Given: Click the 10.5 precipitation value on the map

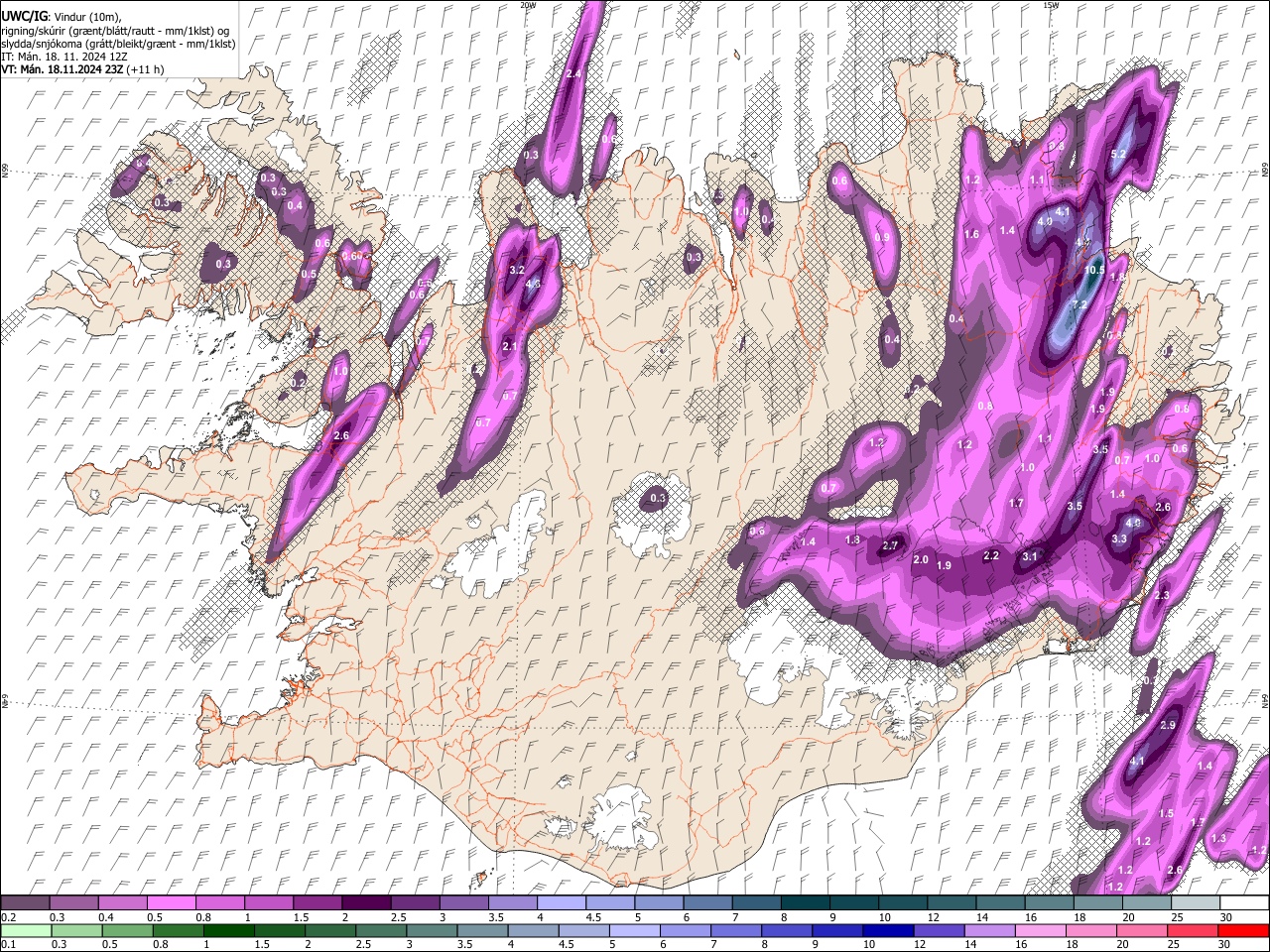Looking at the screenshot, I should coord(1094,270).
